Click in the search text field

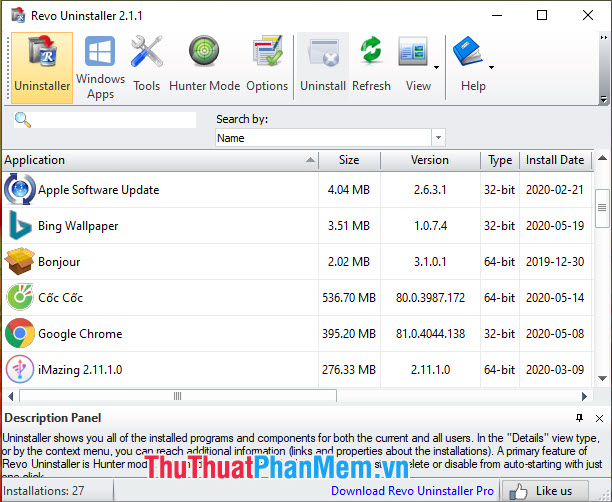click(x=113, y=120)
